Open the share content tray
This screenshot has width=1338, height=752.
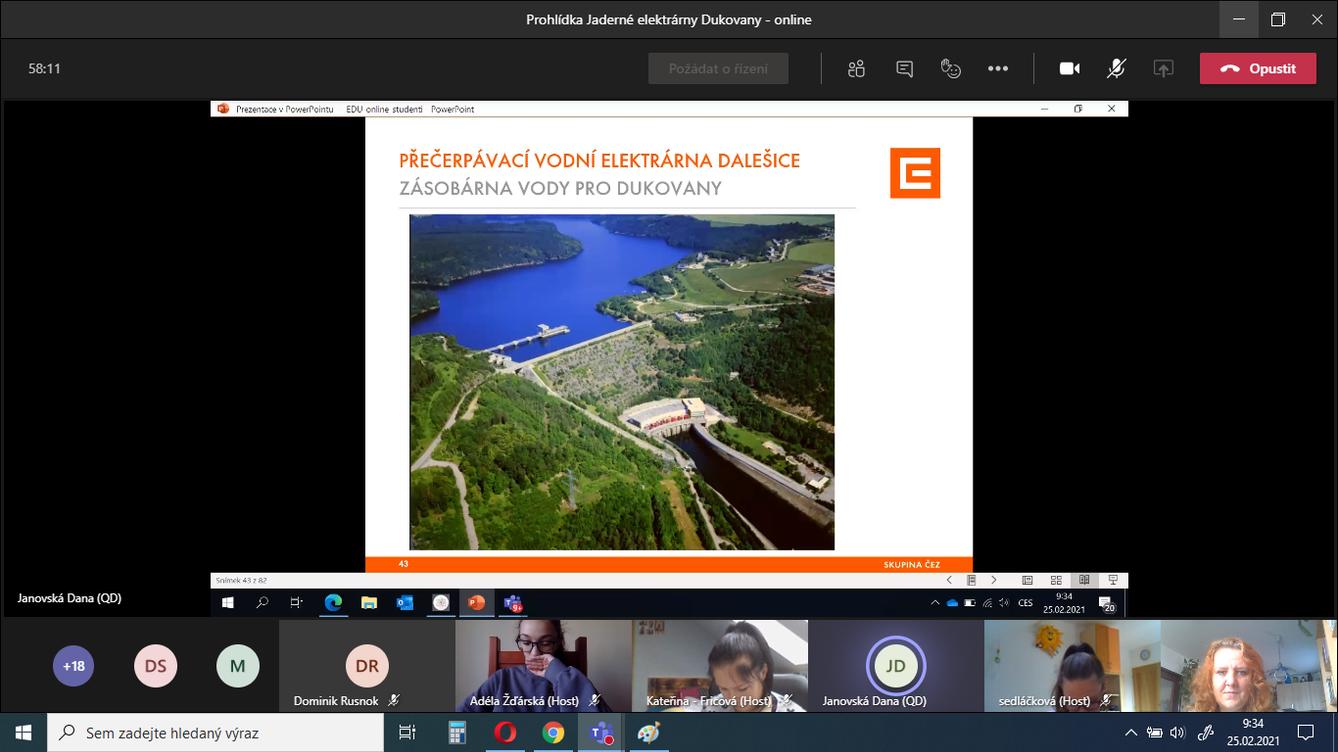tap(1163, 69)
